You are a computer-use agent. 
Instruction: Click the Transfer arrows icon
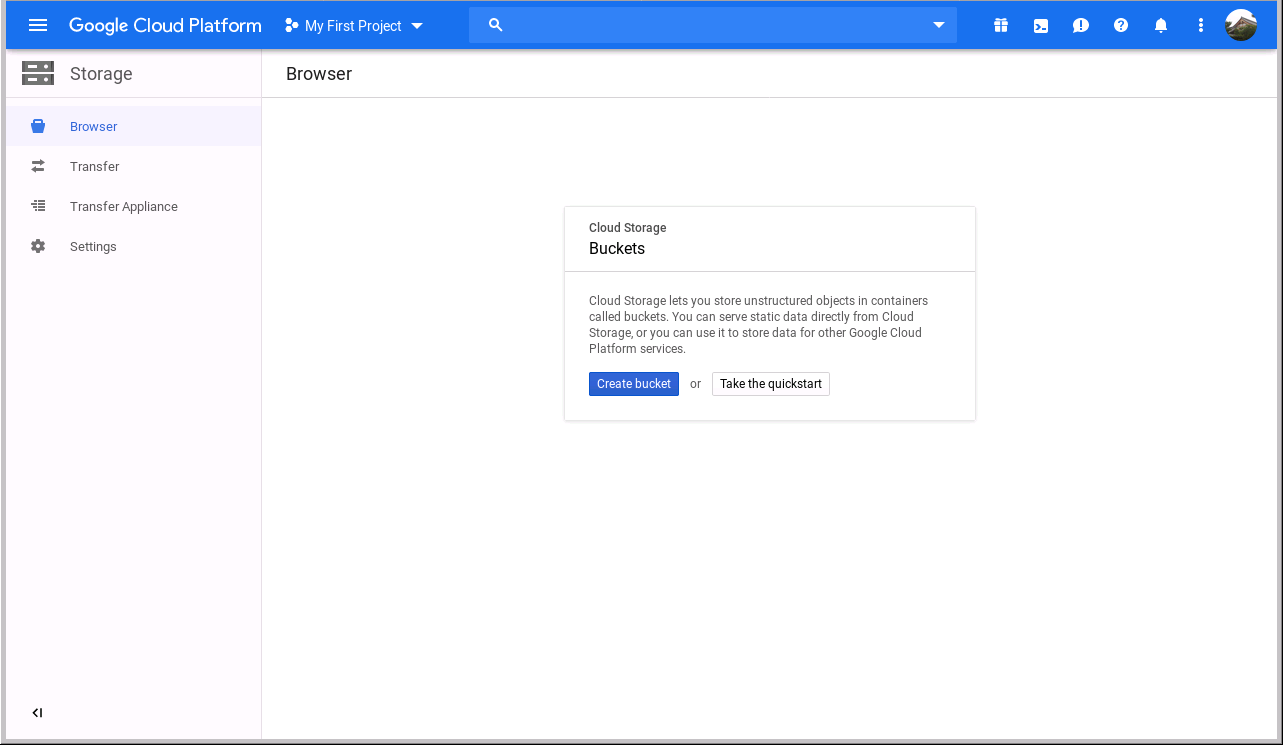(x=38, y=166)
